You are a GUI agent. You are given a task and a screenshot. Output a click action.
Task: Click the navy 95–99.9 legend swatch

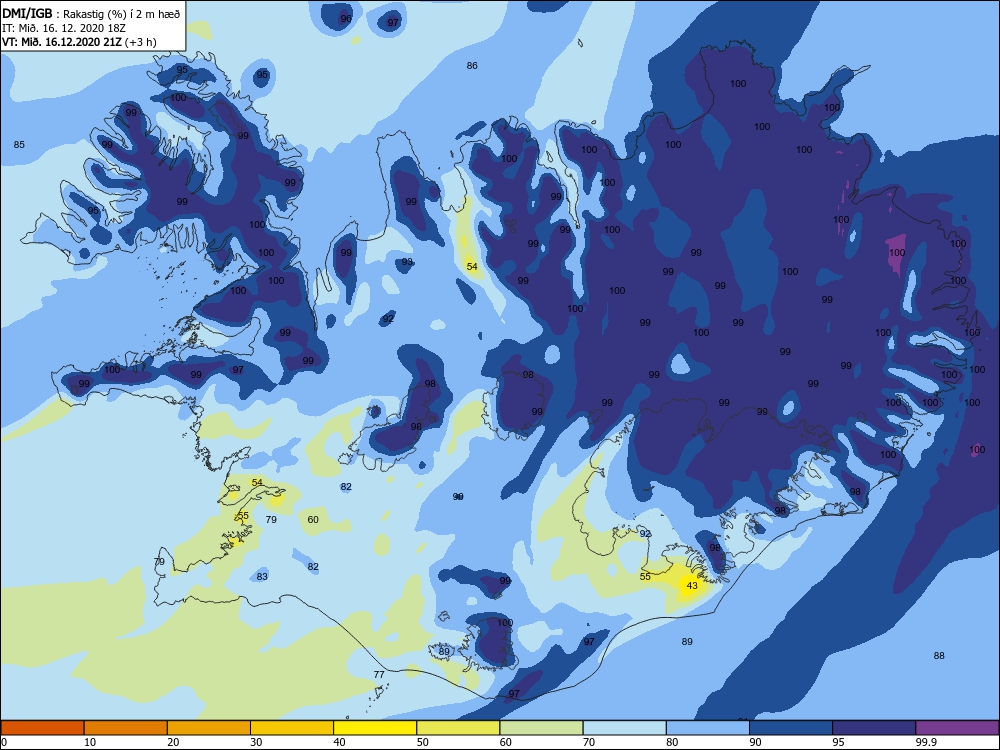click(874, 728)
